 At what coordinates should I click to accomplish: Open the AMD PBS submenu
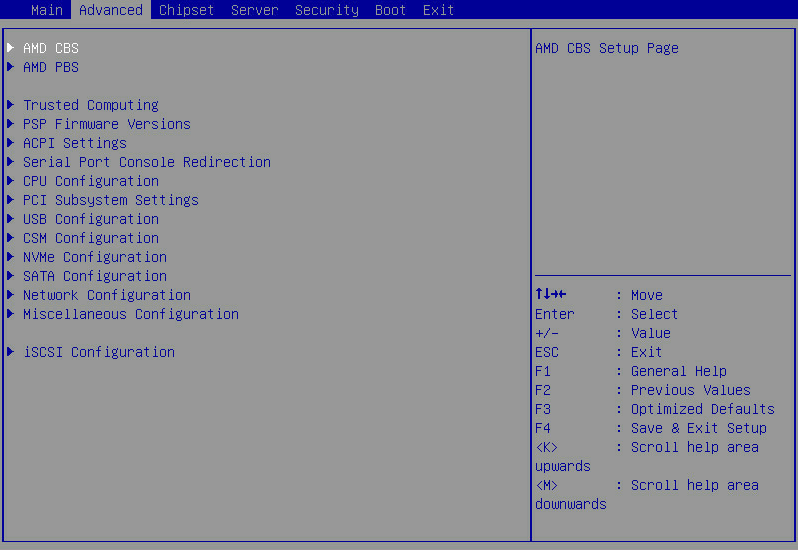(x=51, y=67)
